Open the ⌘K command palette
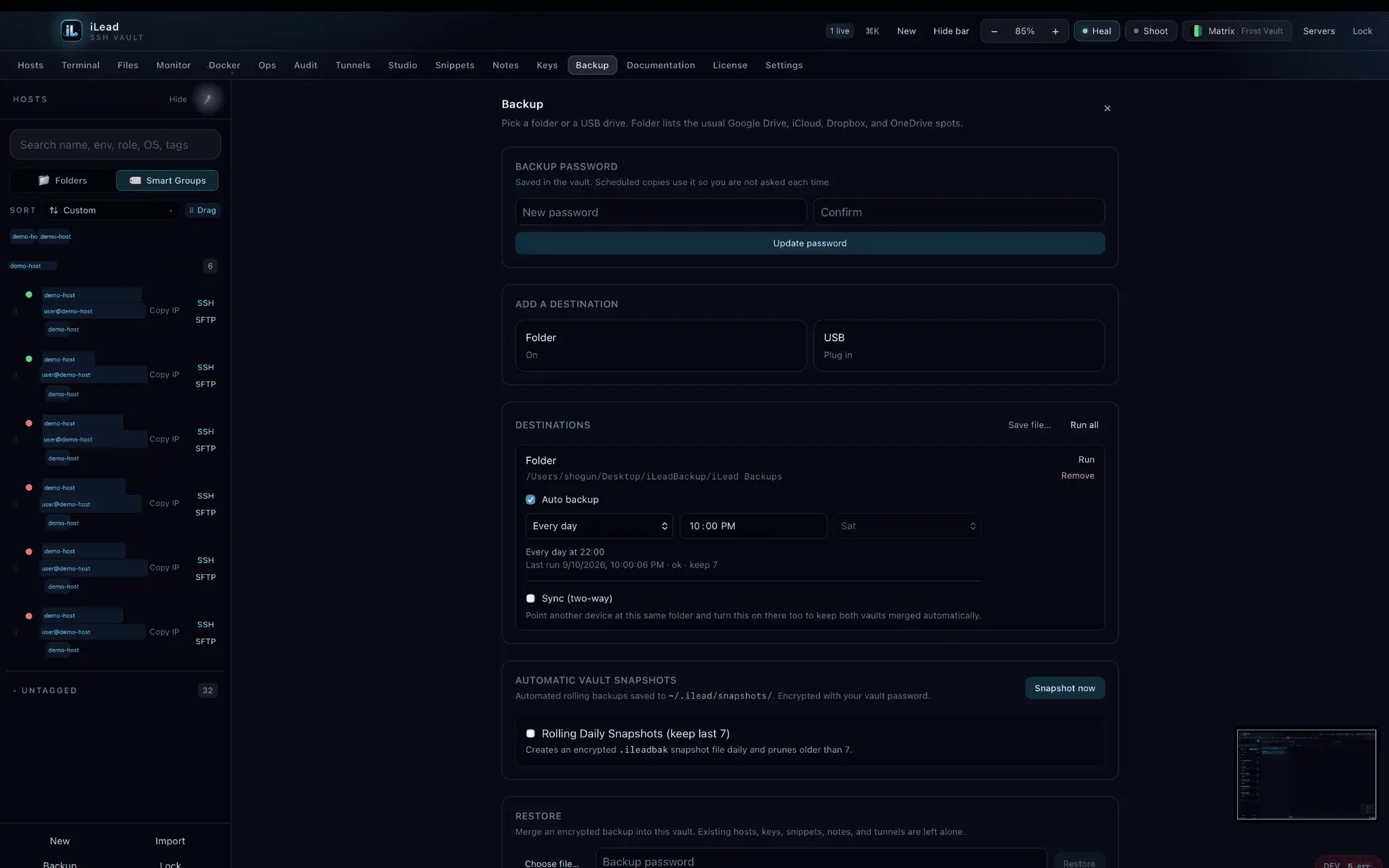This screenshot has height=868, width=1389. 872,31
